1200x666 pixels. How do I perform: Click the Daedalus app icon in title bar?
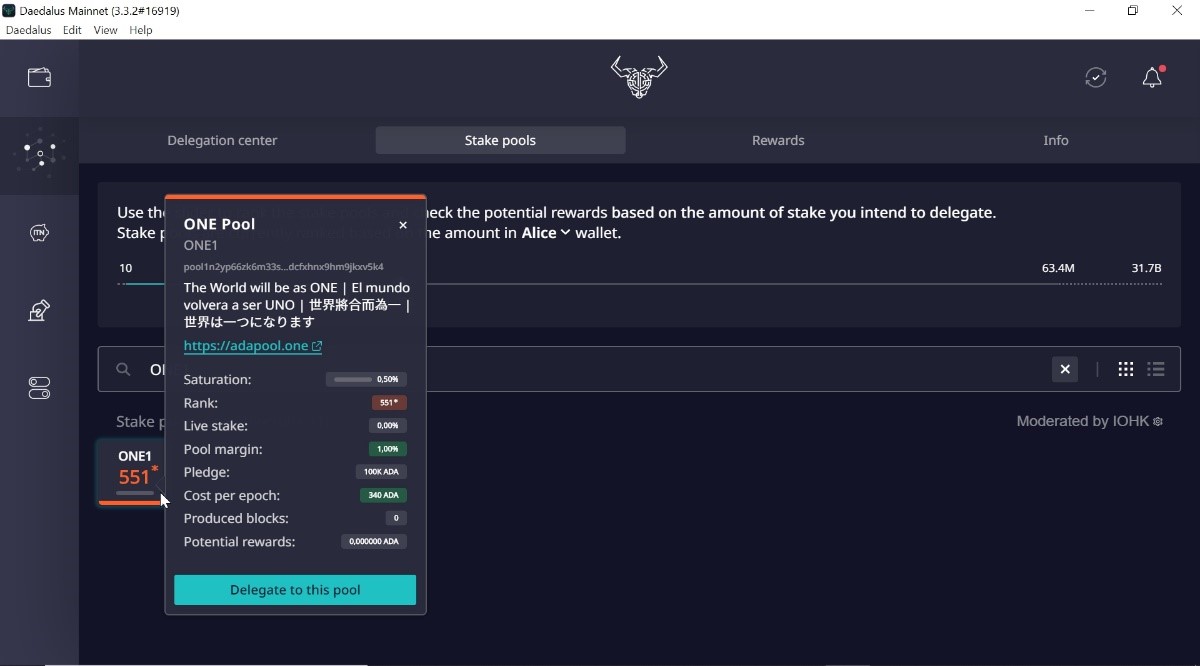pos(9,10)
